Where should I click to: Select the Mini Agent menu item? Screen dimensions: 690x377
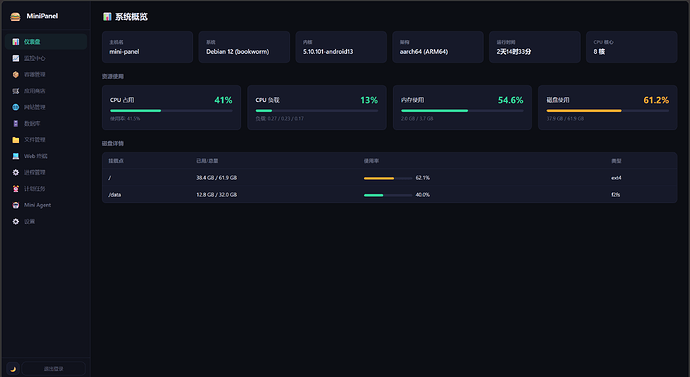[46, 205]
